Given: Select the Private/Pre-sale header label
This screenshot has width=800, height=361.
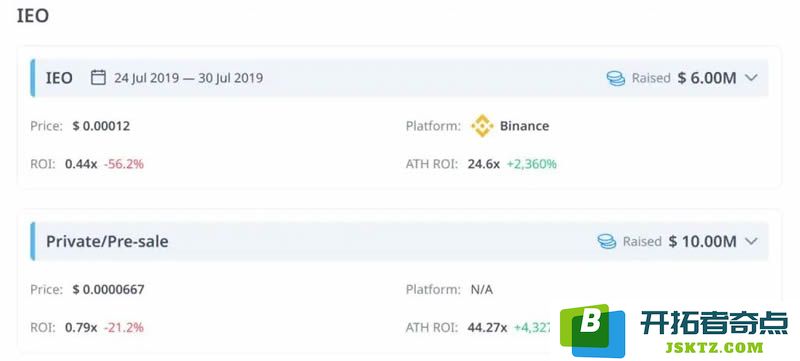Looking at the screenshot, I should point(107,241).
